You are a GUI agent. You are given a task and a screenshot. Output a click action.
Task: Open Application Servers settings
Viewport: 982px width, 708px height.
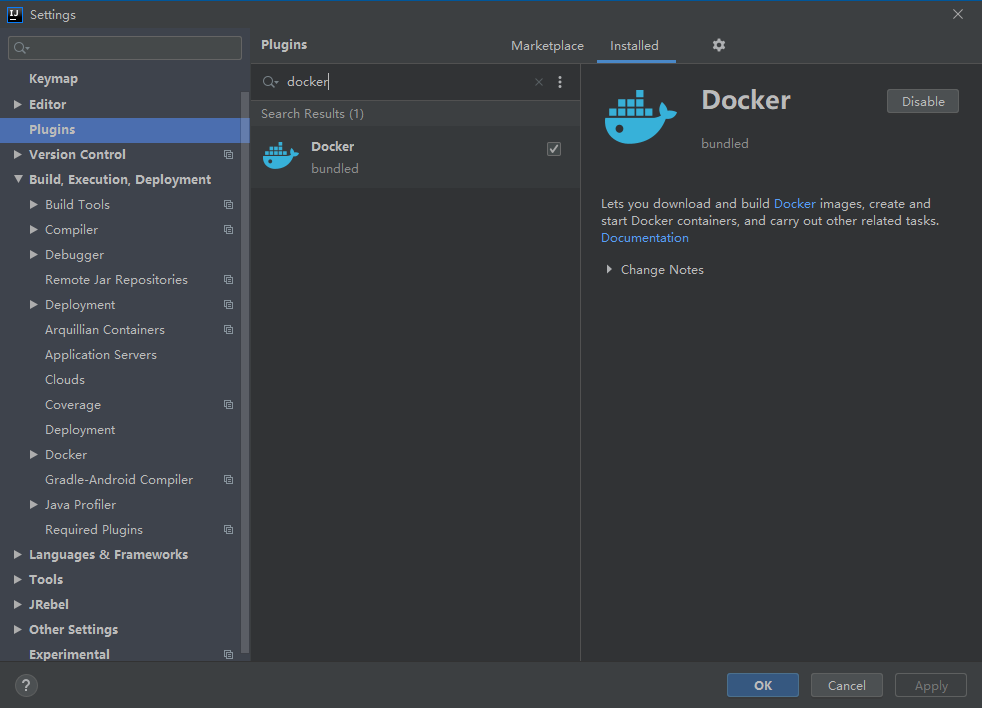click(x=101, y=355)
